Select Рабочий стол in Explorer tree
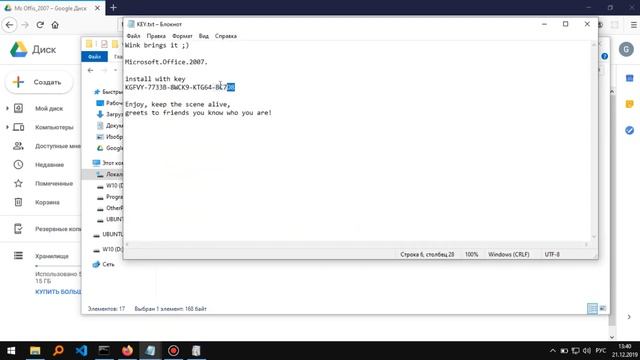The height and width of the screenshot is (360, 640). click(109, 103)
